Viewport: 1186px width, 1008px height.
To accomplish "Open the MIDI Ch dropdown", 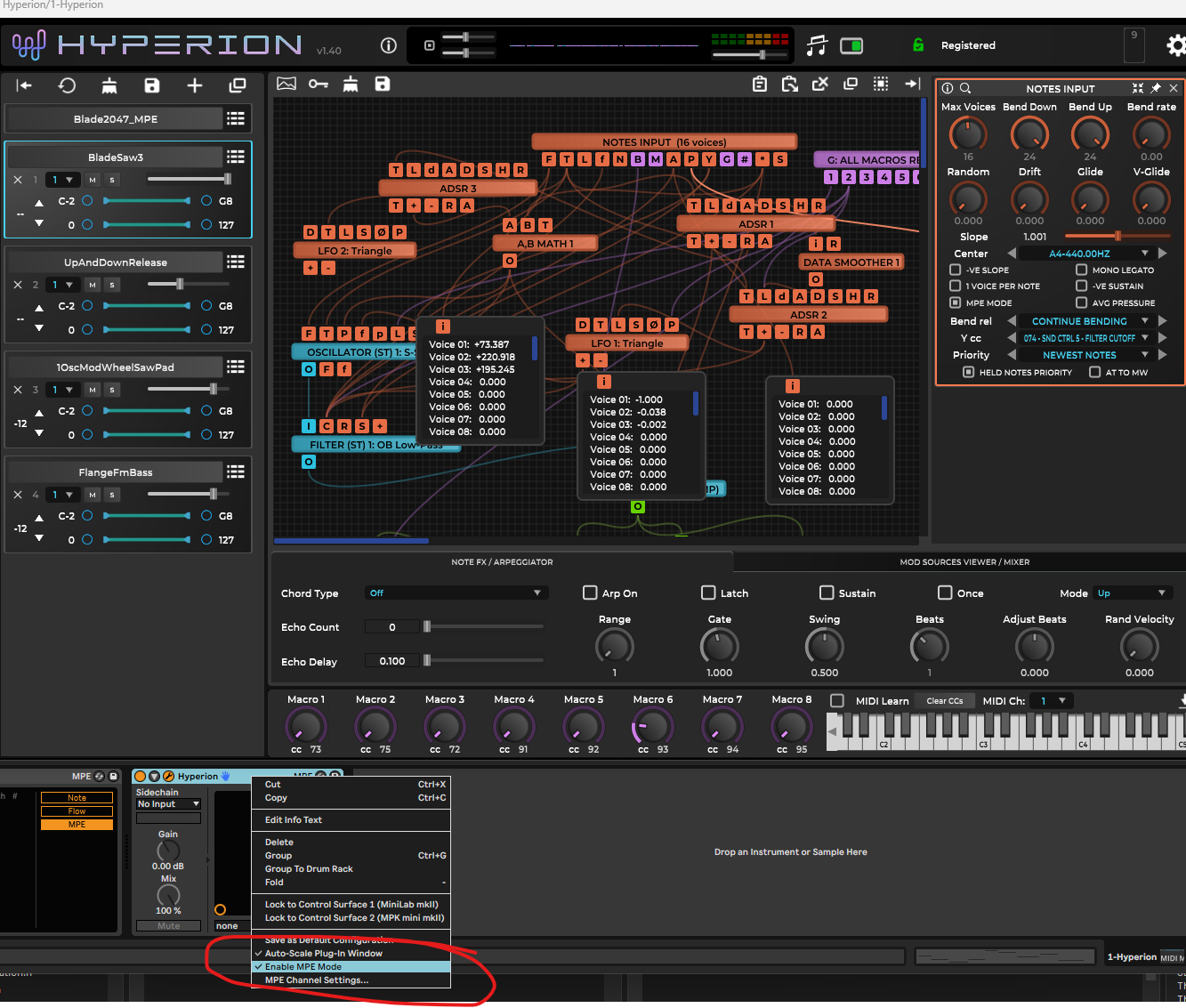I will pos(1053,700).
